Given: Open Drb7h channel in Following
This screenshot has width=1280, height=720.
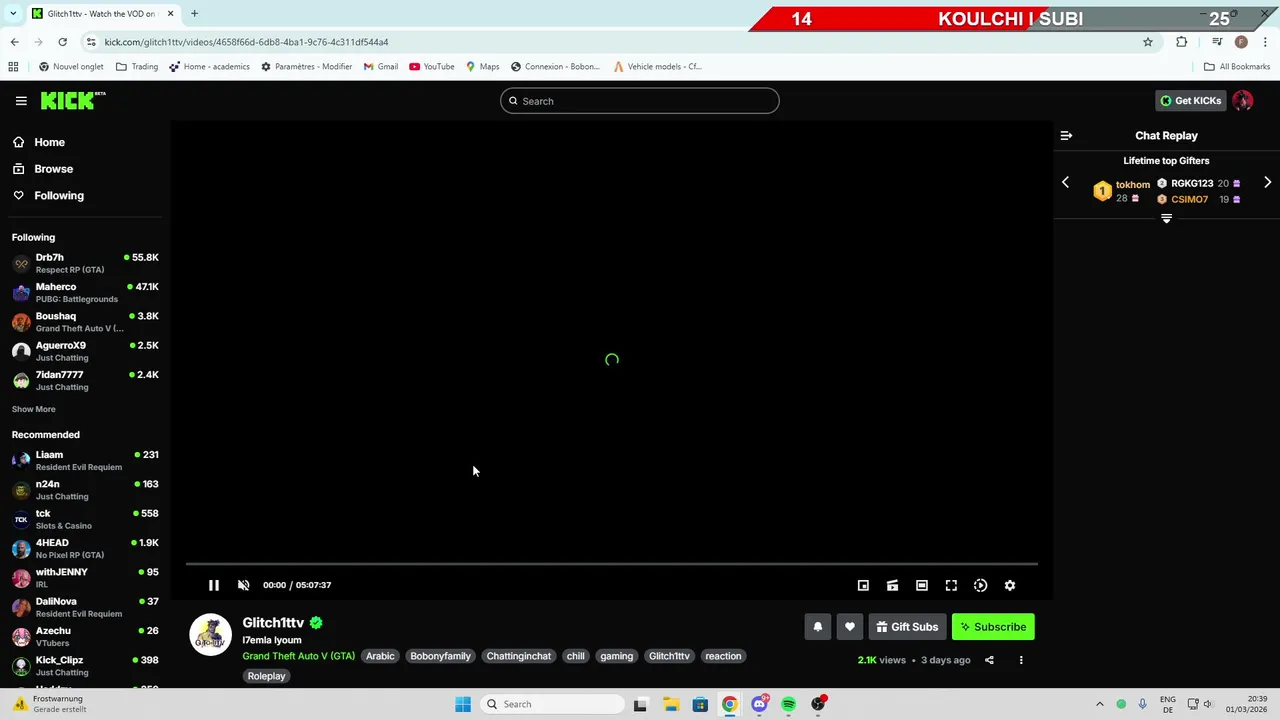Looking at the screenshot, I should point(85,263).
